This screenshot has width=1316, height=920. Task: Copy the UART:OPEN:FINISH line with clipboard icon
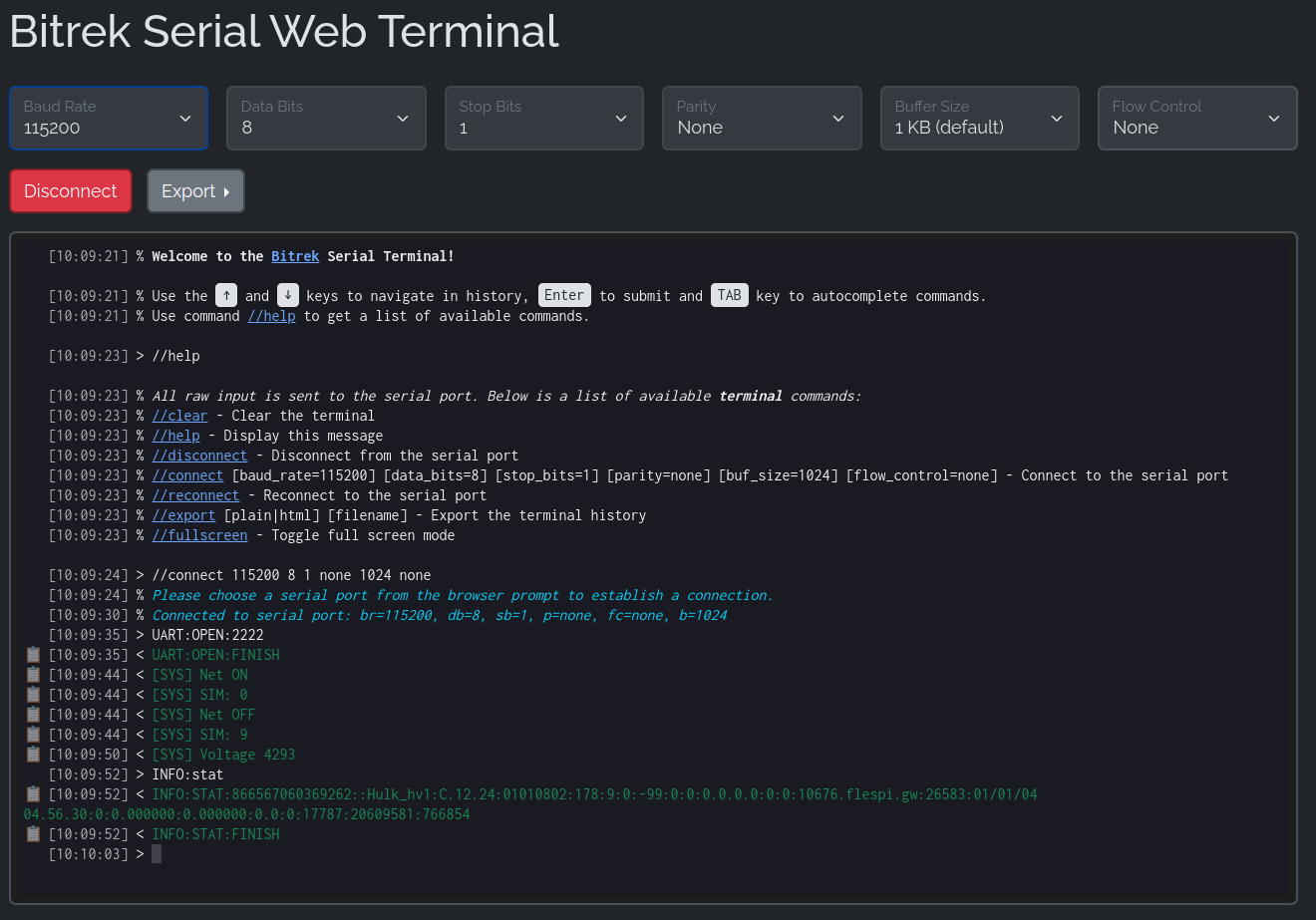(x=33, y=655)
